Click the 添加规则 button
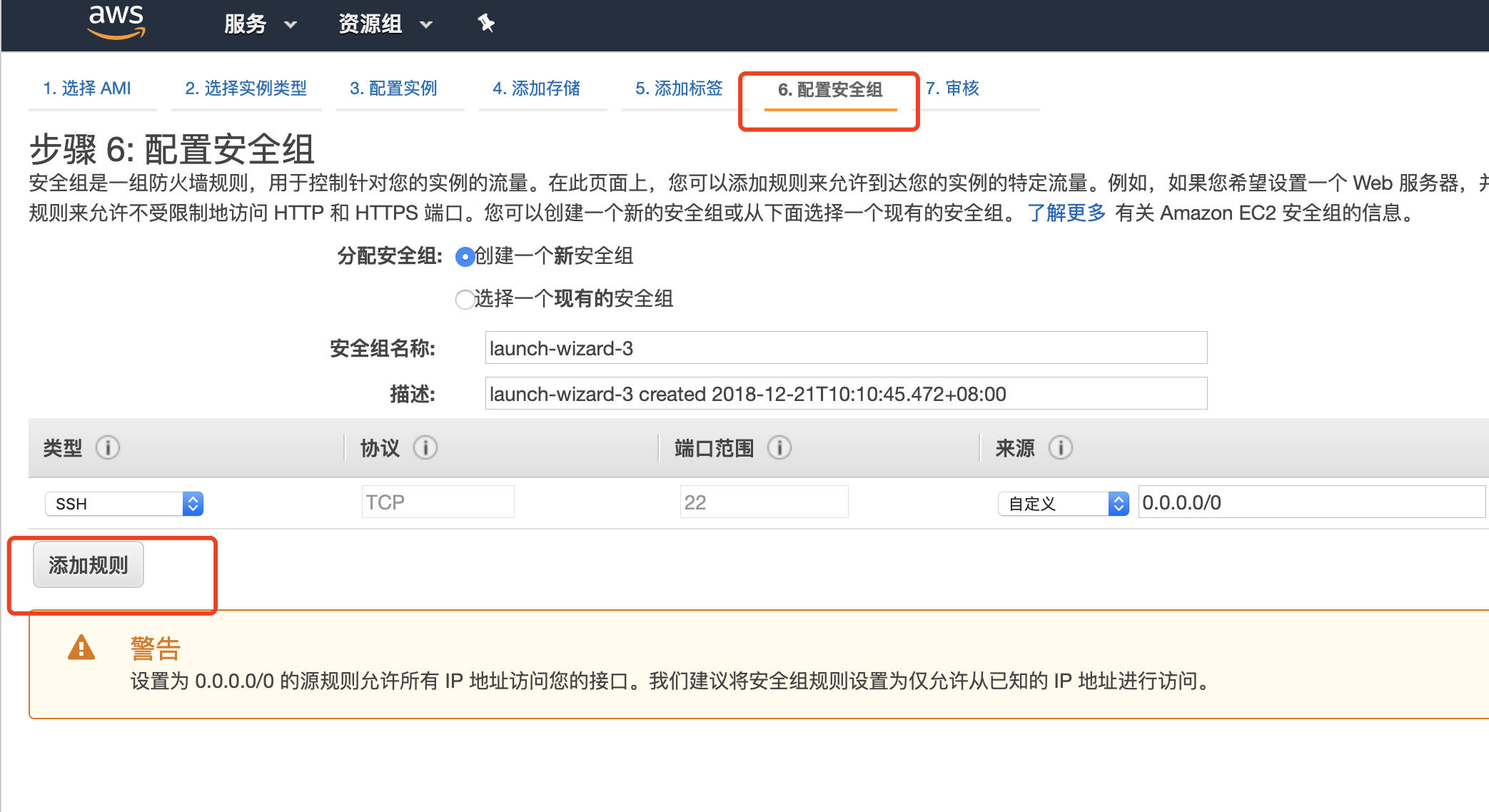This screenshot has width=1489, height=812. point(89,565)
